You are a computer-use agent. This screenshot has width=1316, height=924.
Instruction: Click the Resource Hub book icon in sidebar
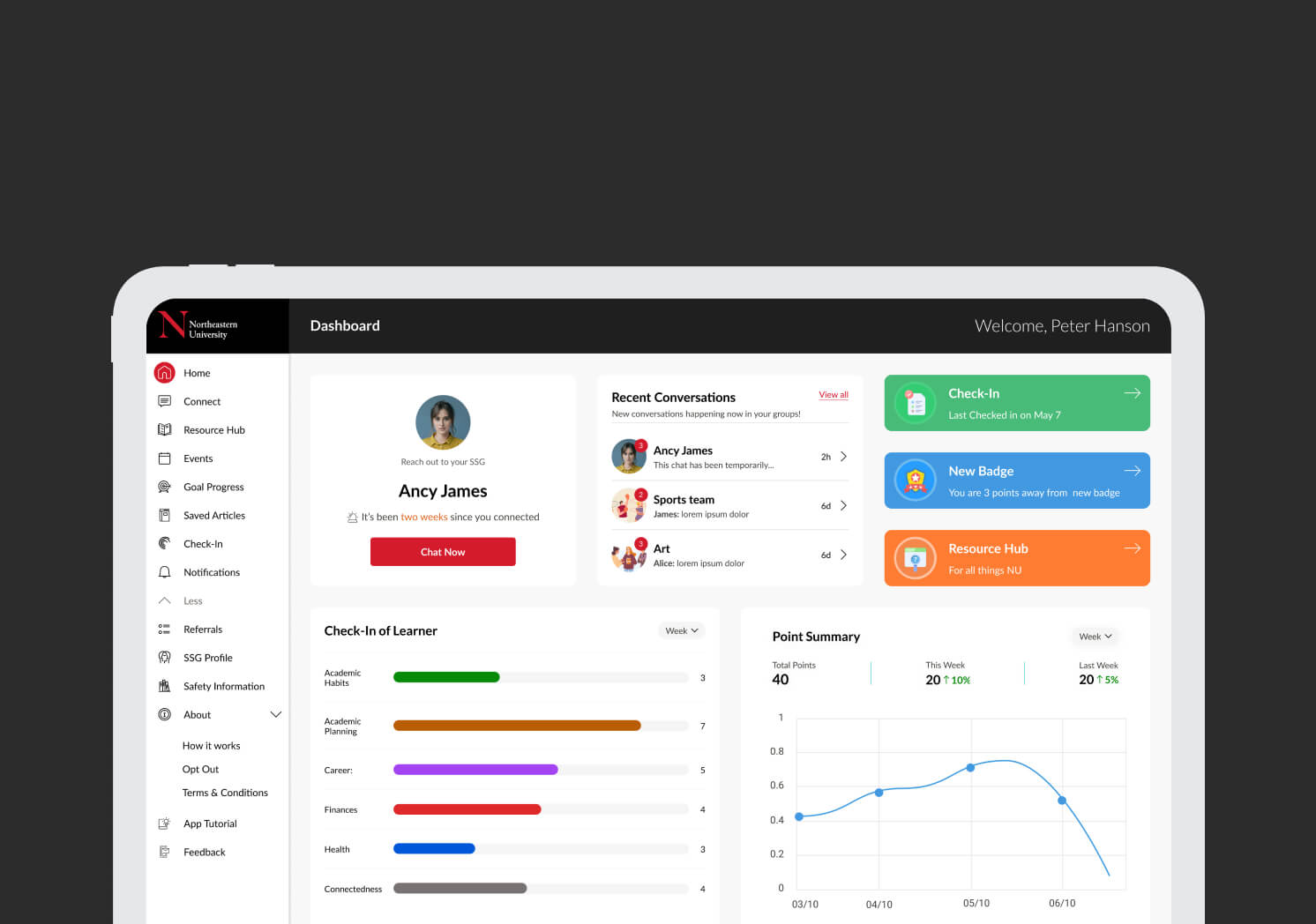[164, 429]
